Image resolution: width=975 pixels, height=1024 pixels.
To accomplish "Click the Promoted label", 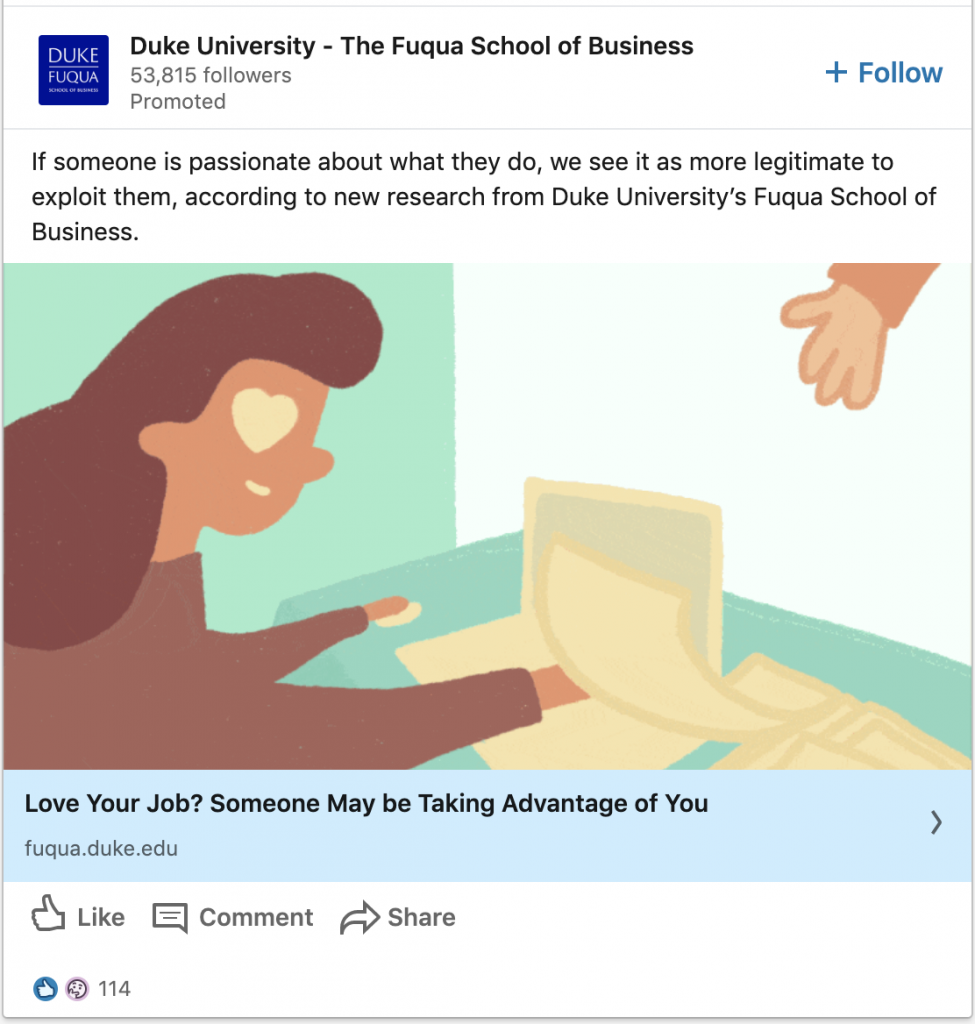I will [178, 101].
